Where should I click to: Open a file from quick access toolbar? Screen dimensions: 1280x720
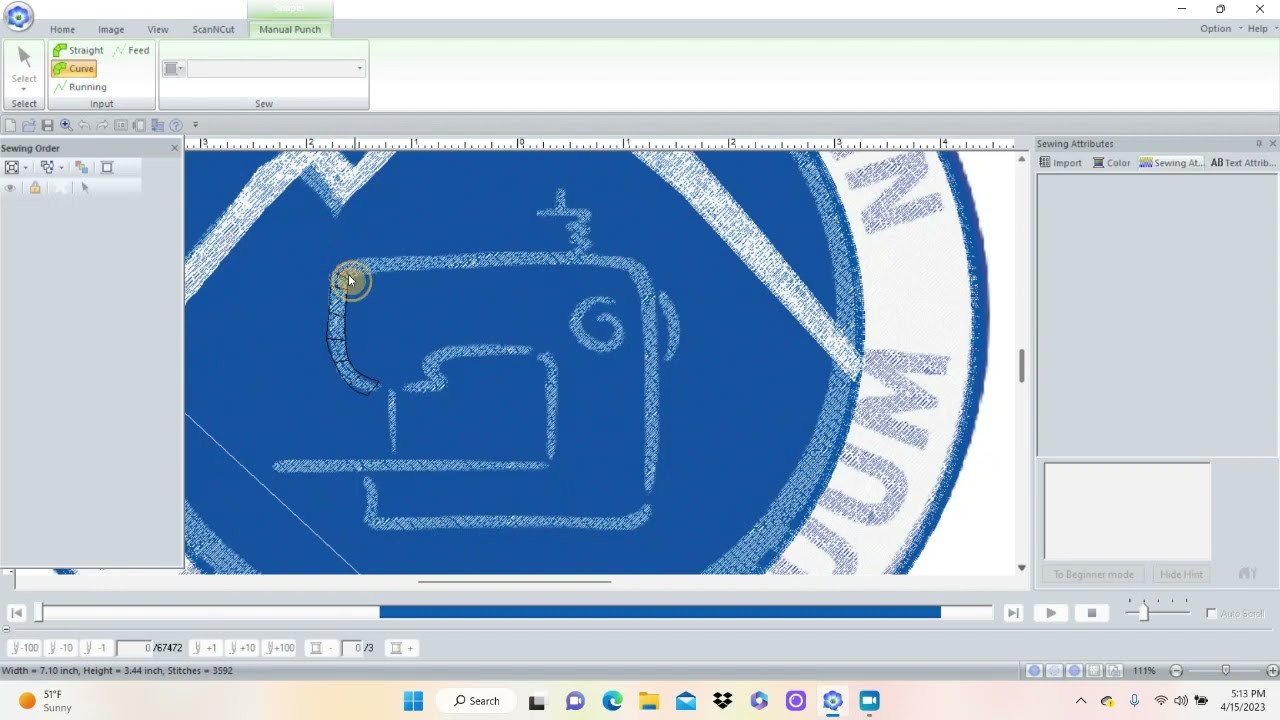29,125
